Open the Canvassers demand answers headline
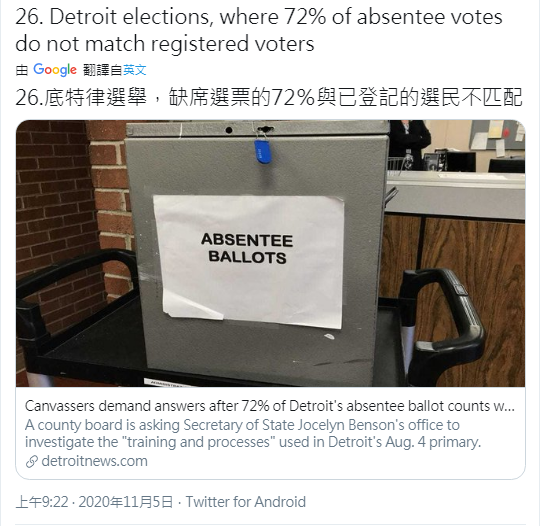The image size is (541, 526). coord(270,406)
